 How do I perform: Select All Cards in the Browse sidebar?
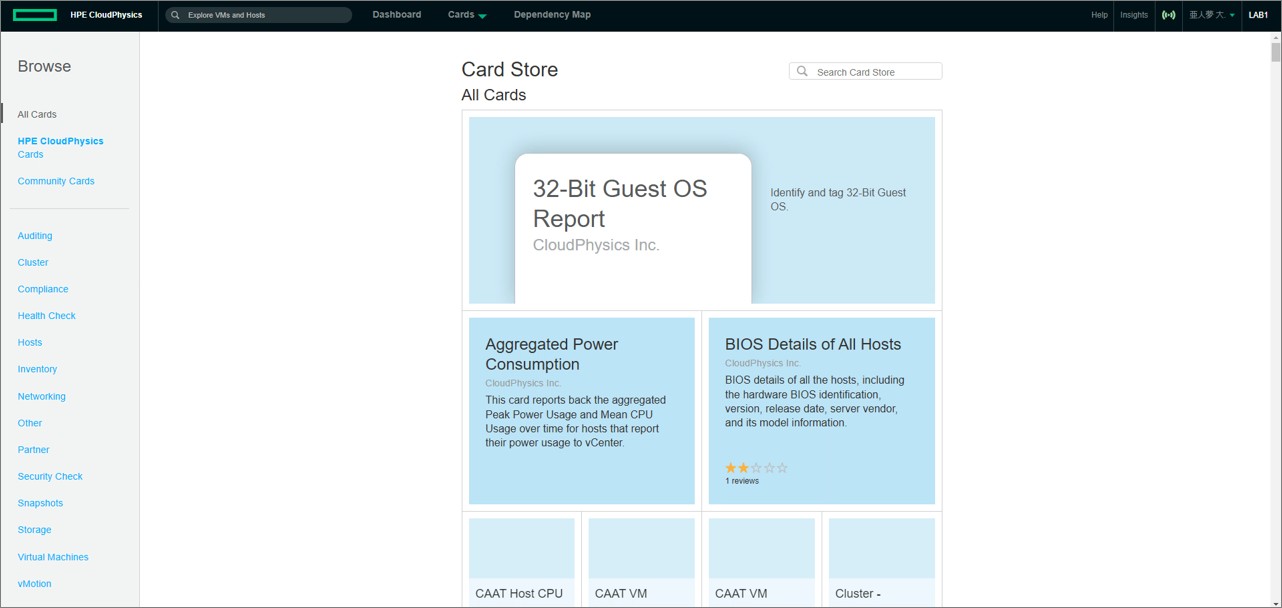(x=37, y=114)
